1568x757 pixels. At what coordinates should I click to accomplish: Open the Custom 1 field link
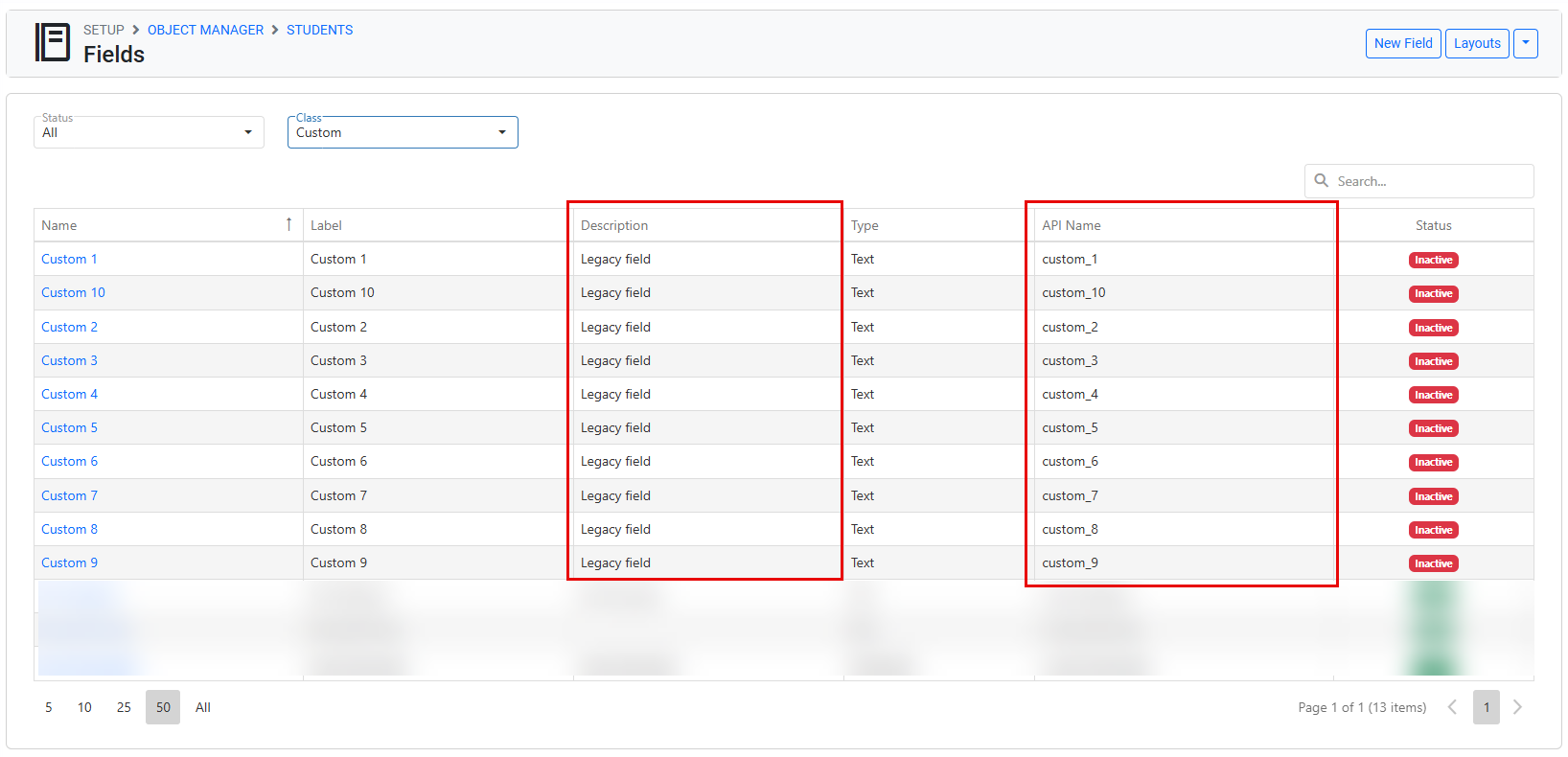69,259
